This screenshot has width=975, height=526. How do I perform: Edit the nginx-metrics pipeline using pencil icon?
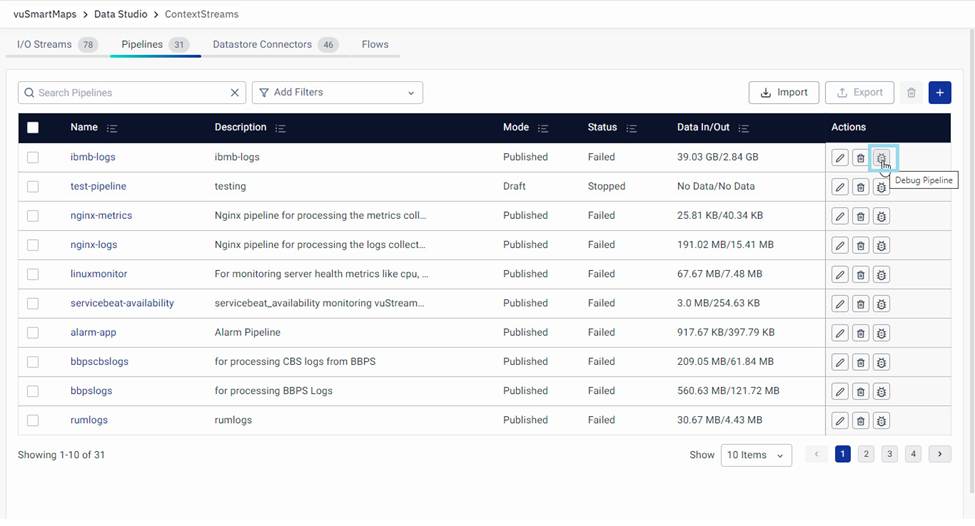840,216
